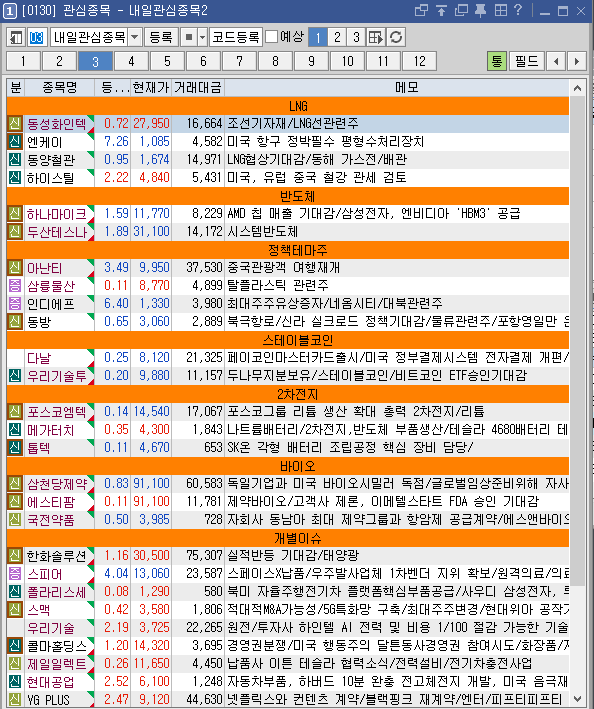Click 톱텍 stock name

point(38,448)
